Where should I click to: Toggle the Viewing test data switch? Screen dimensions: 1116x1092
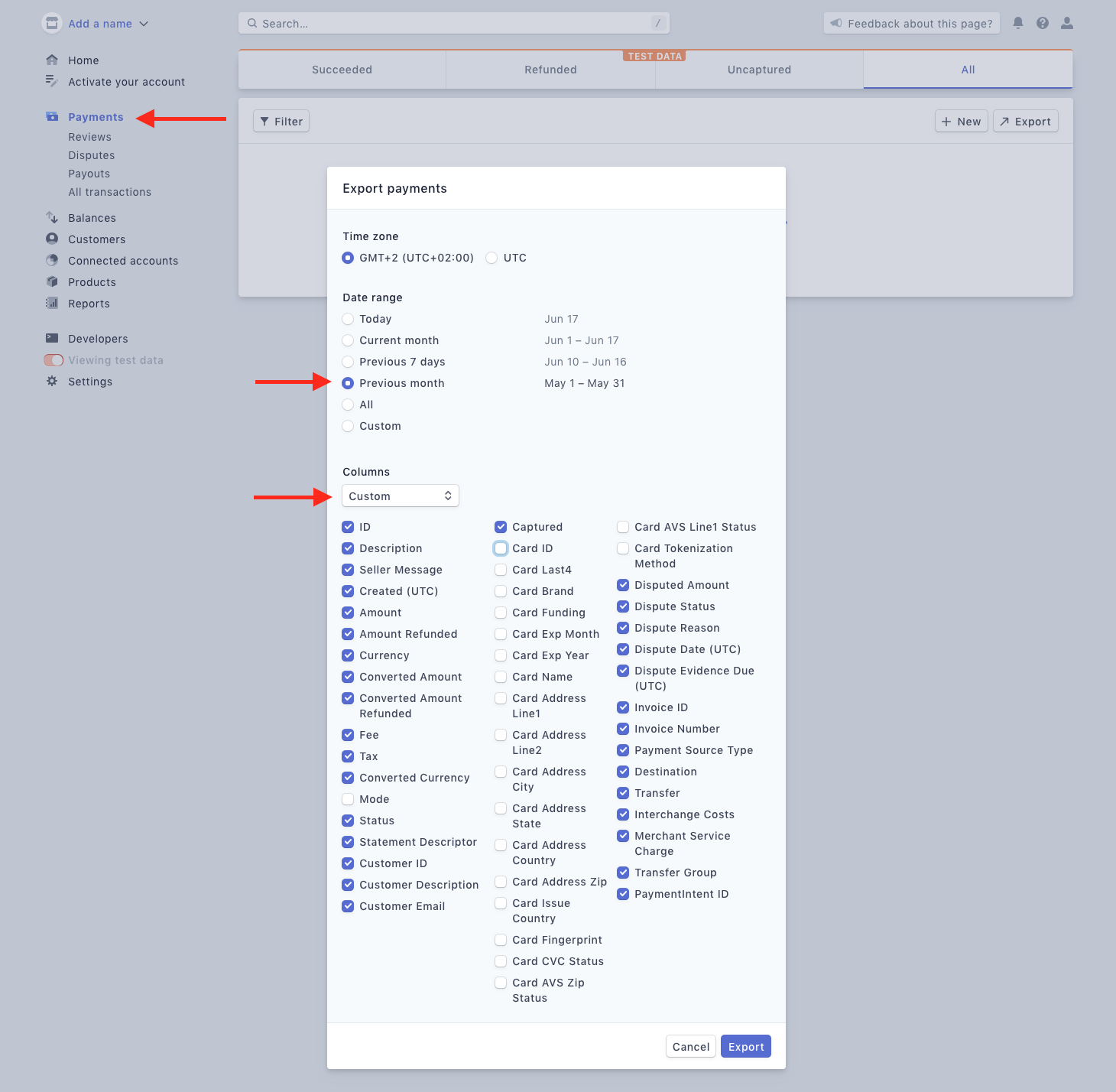[54, 360]
